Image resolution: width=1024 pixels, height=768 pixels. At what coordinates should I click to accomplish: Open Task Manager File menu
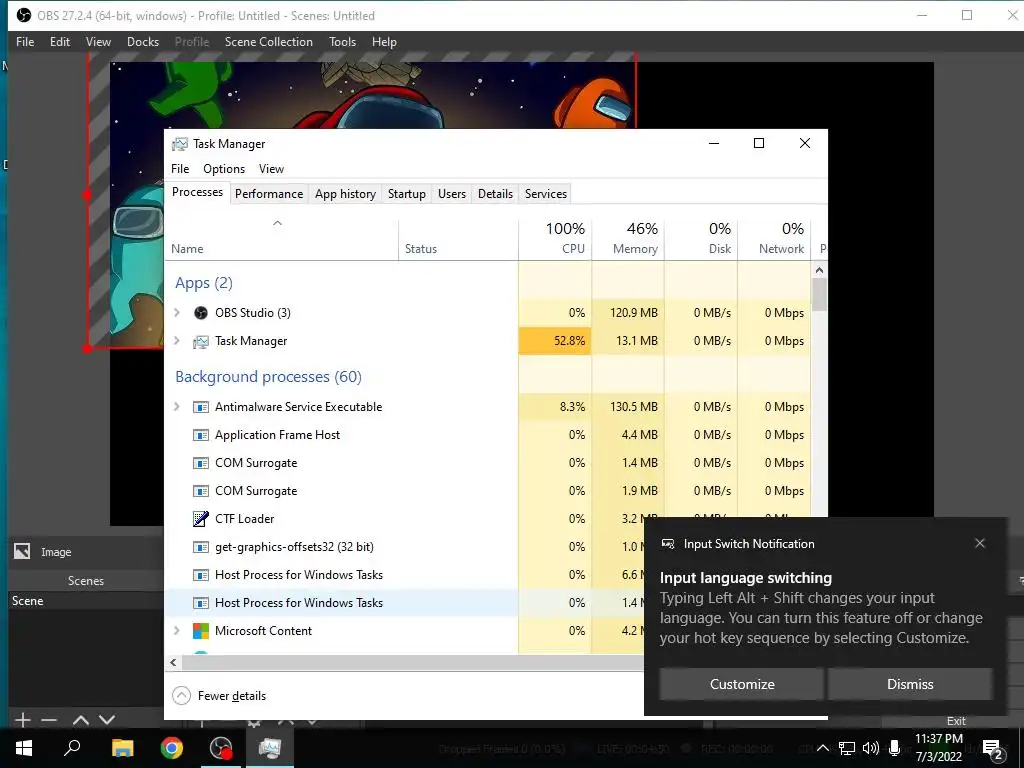point(180,168)
